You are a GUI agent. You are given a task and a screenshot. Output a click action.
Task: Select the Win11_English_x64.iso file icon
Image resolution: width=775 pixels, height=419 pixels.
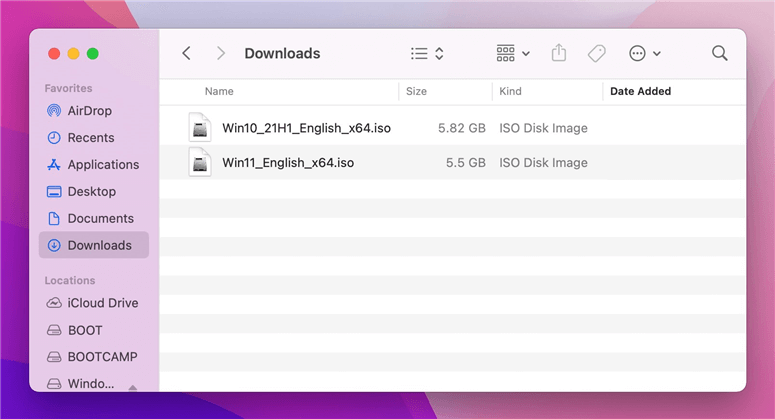point(200,163)
